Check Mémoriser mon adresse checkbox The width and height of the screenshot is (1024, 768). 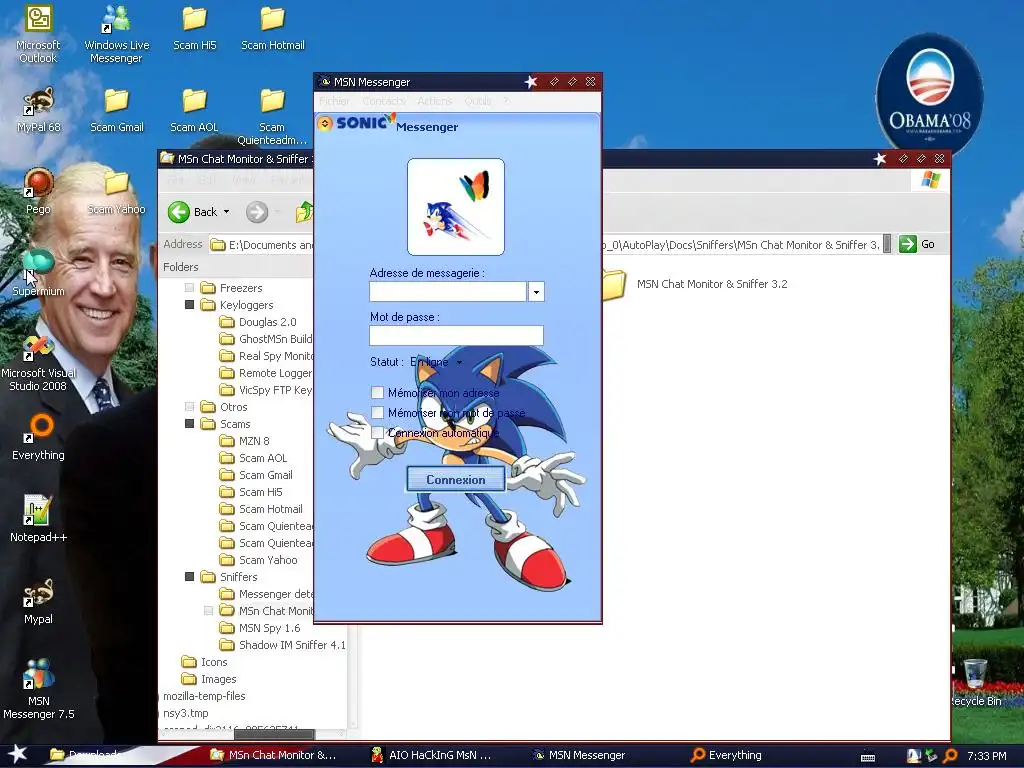[377, 392]
